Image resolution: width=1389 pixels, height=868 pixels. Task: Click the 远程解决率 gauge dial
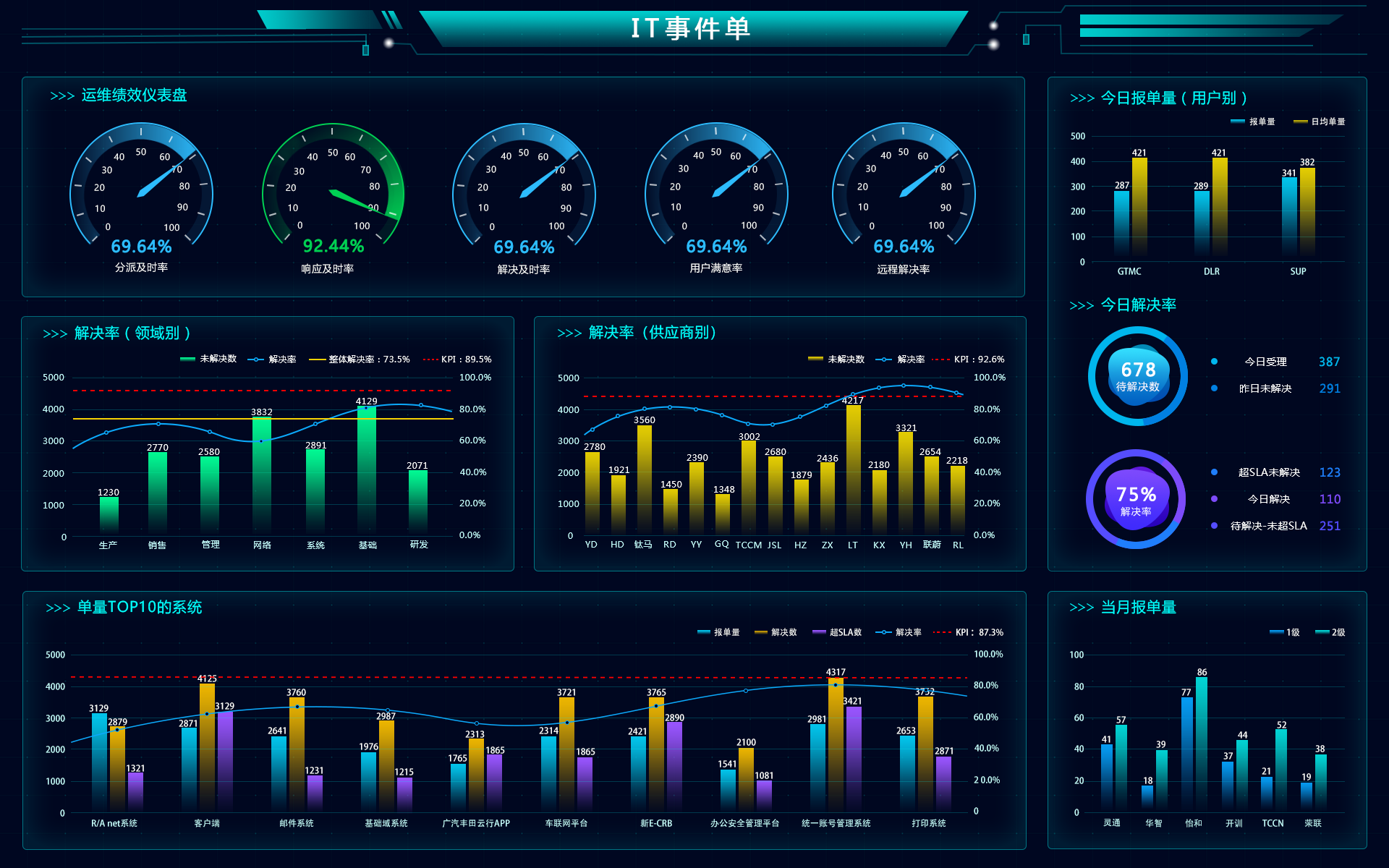[903, 192]
